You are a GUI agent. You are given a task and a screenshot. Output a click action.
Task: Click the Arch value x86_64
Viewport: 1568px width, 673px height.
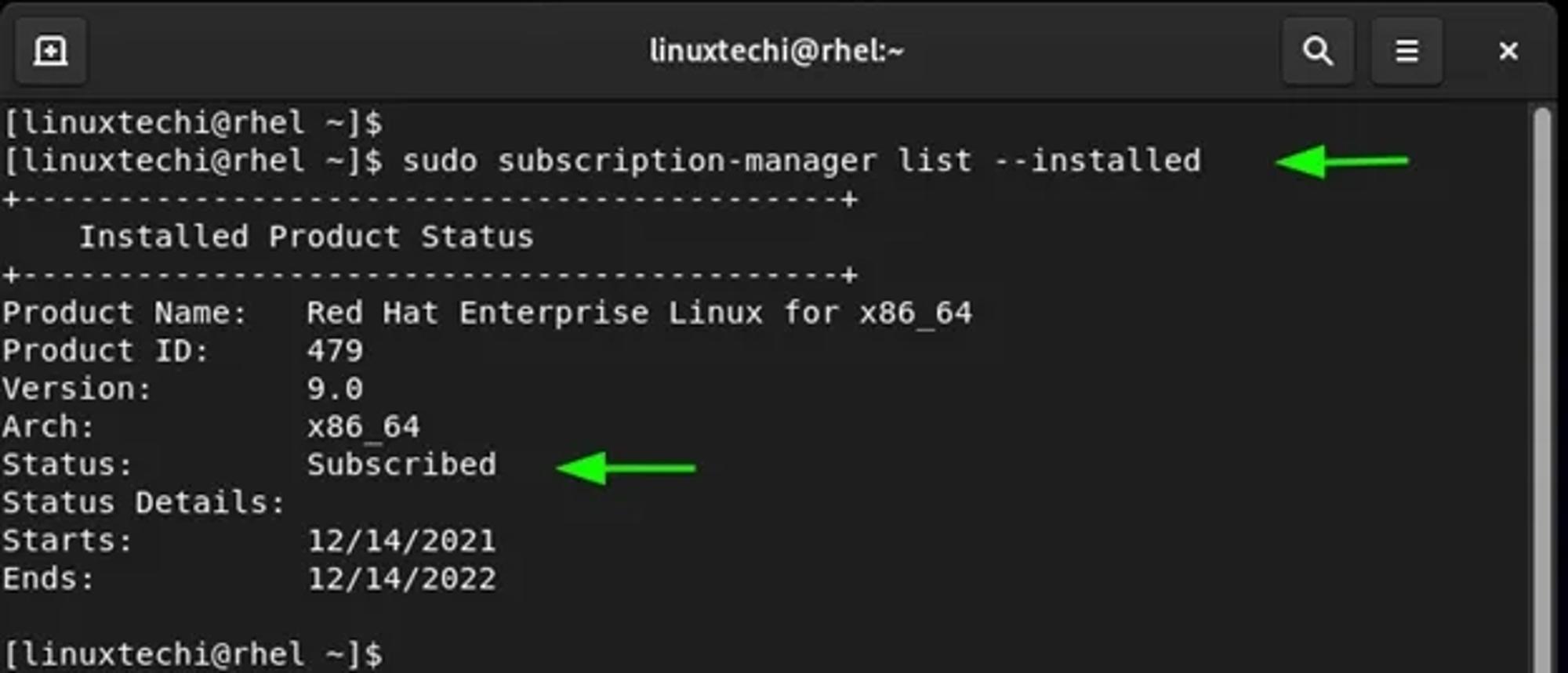point(364,427)
